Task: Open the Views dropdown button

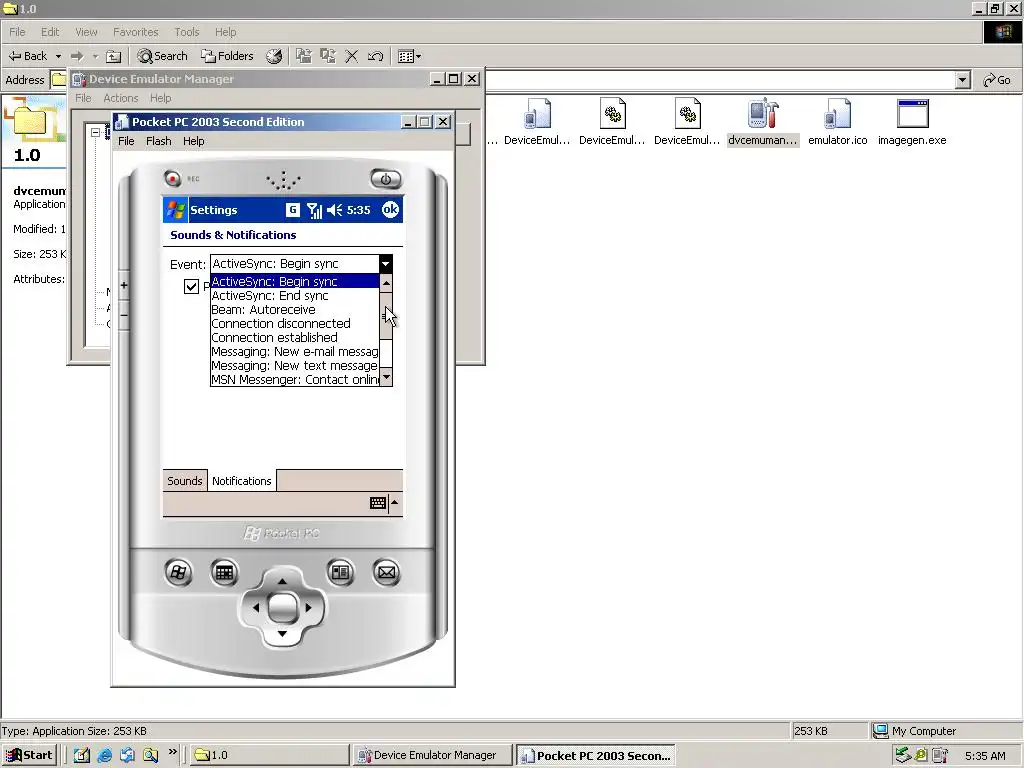Action: 409,56
